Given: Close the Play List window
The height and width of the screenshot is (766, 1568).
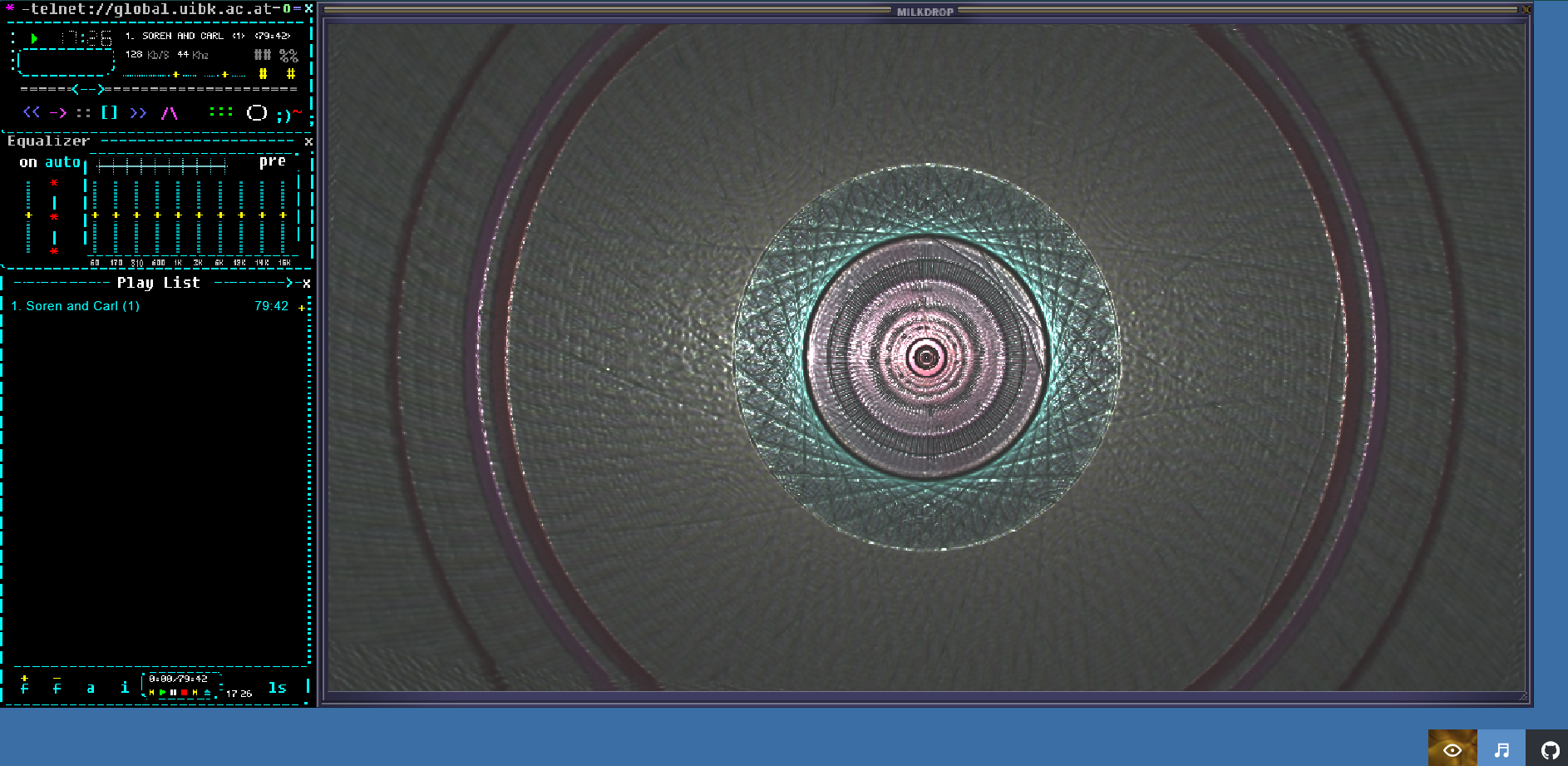Looking at the screenshot, I should (307, 284).
